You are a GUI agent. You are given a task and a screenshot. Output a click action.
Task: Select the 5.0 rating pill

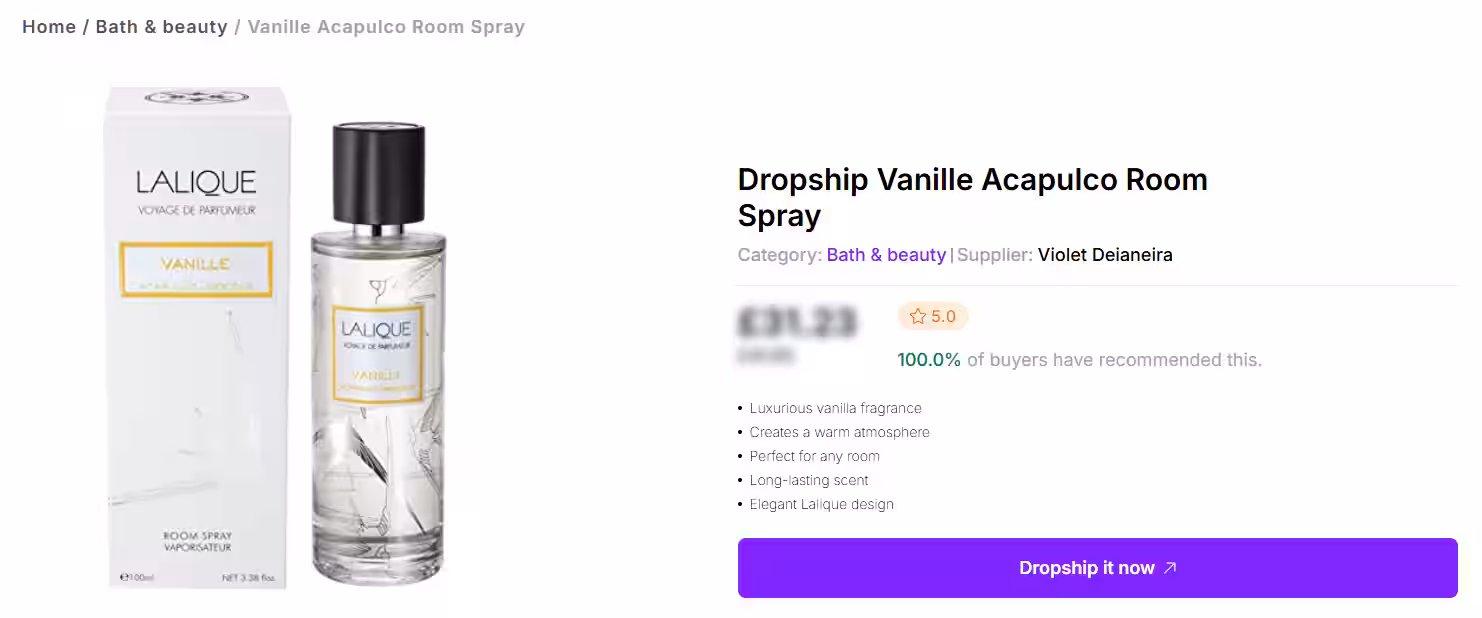(933, 316)
